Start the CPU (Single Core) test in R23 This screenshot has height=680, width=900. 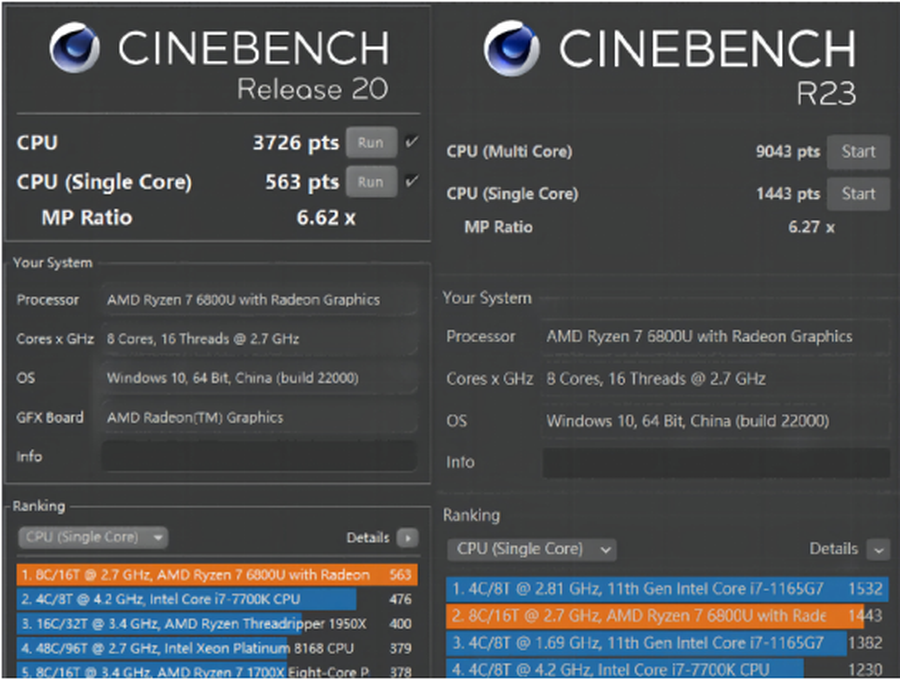tap(858, 193)
